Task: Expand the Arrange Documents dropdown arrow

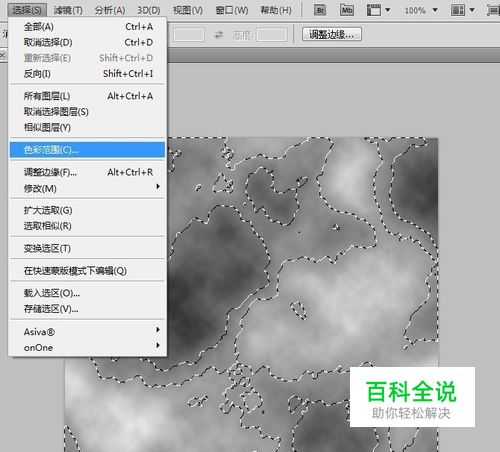Action: 472,10
